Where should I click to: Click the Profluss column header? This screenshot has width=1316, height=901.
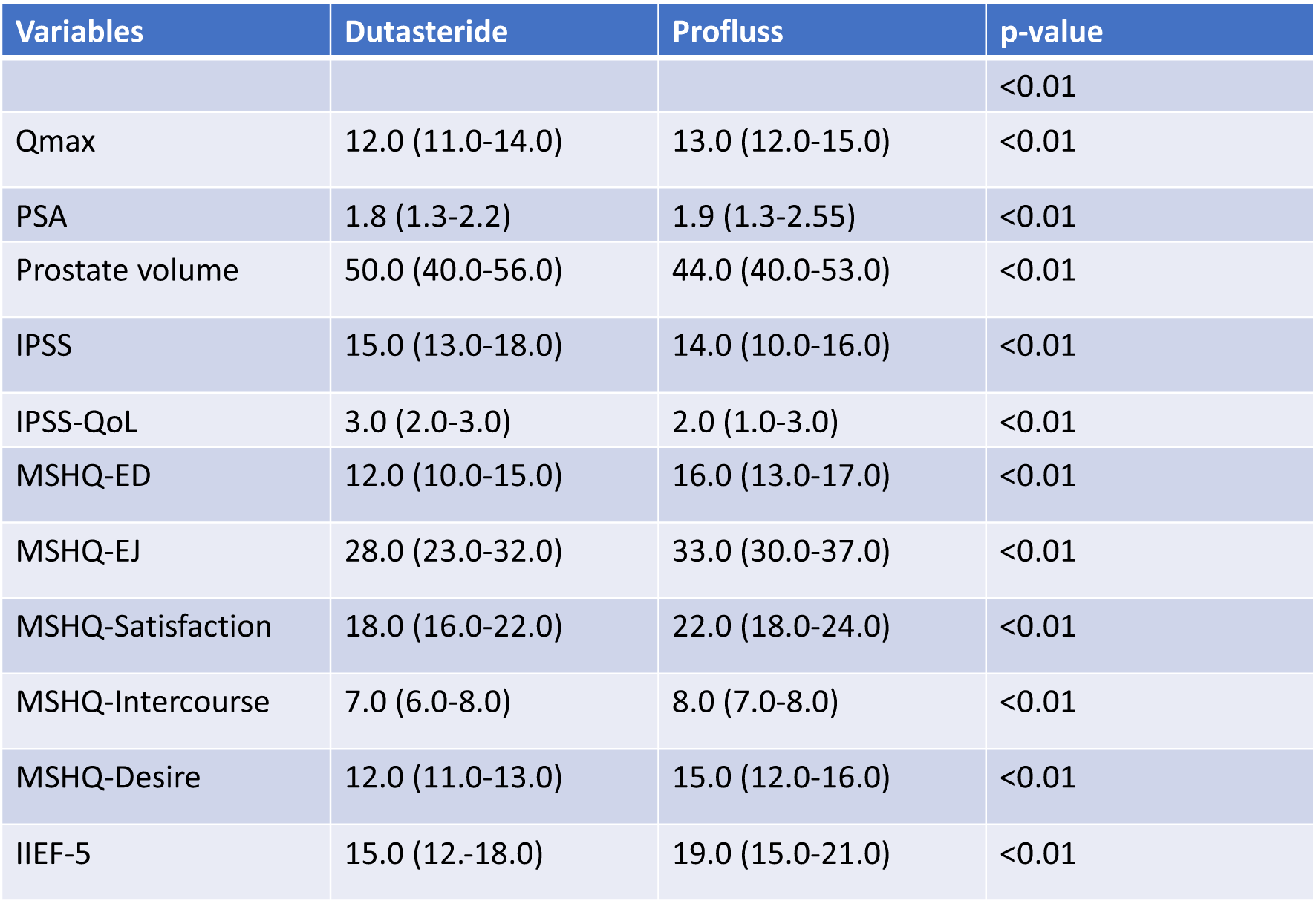pyautogui.click(x=728, y=32)
